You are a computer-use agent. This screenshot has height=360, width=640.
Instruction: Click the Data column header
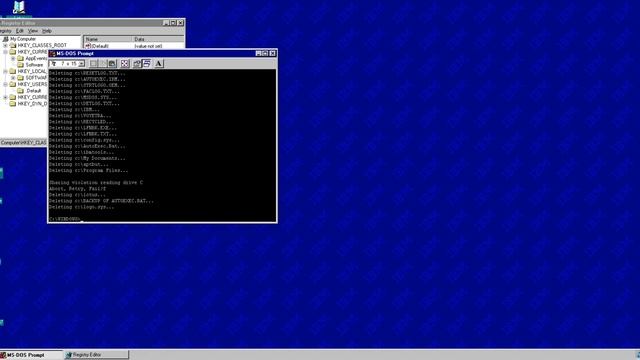click(158, 39)
